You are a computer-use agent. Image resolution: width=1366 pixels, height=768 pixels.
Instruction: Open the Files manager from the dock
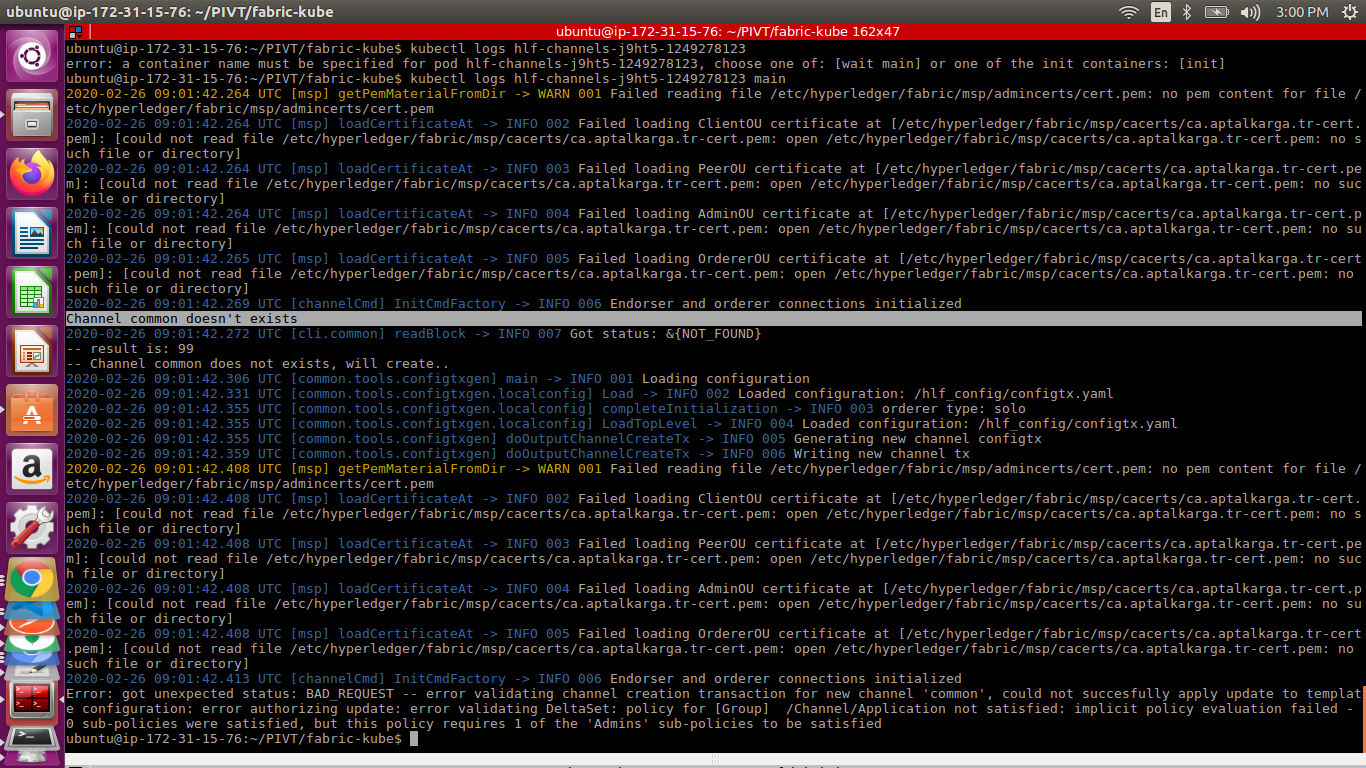pos(32,115)
